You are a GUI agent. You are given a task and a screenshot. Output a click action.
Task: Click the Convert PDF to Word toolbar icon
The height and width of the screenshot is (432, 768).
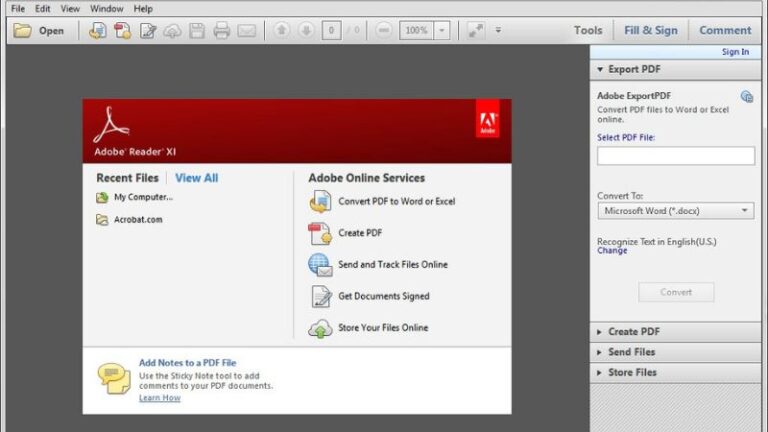click(x=97, y=30)
